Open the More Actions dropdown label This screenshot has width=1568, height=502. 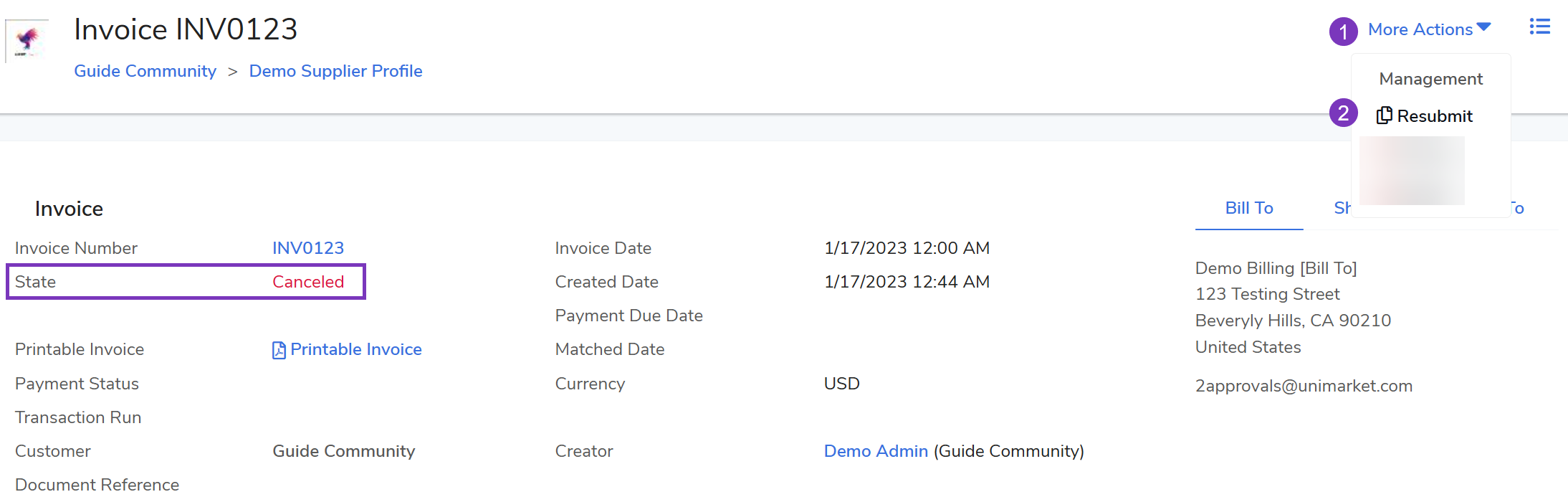click(x=1420, y=29)
